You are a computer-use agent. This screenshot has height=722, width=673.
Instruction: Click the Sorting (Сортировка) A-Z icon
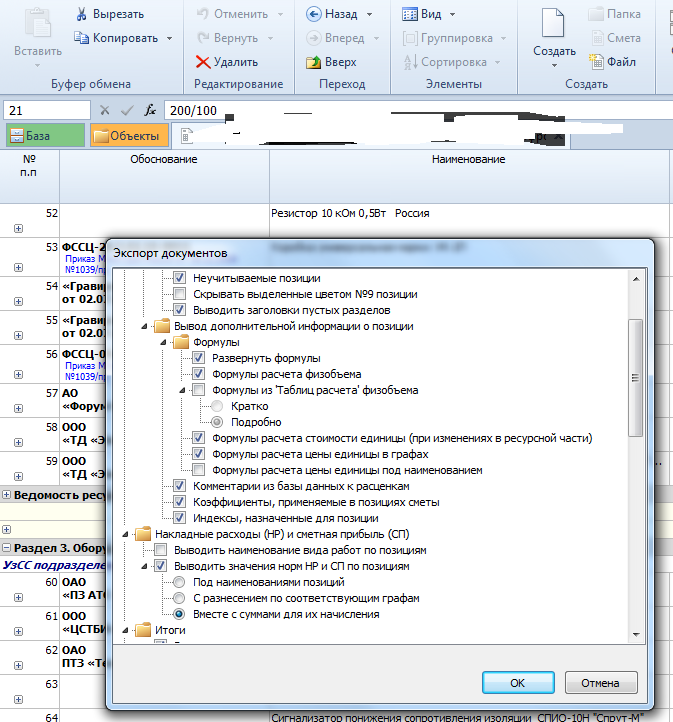(411, 62)
